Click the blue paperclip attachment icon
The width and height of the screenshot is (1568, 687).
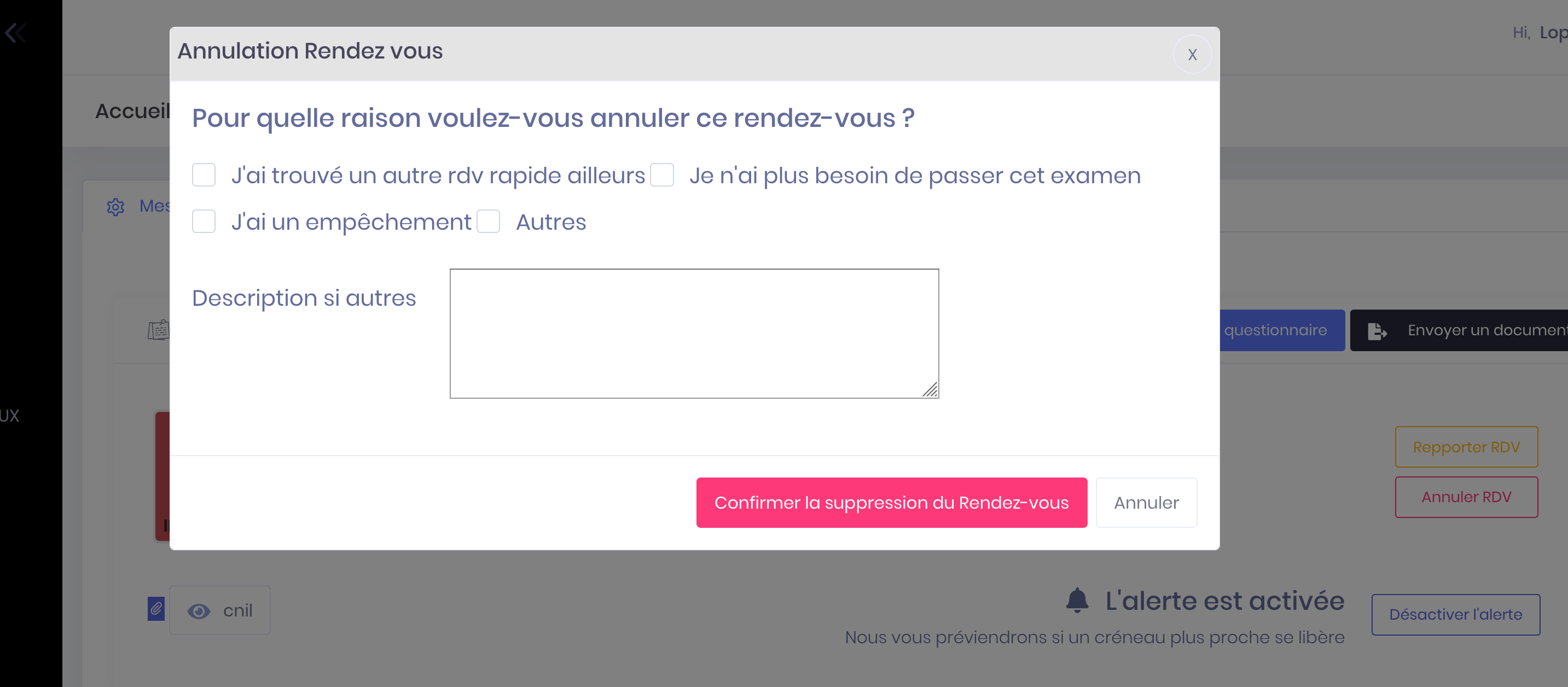(x=156, y=608)
